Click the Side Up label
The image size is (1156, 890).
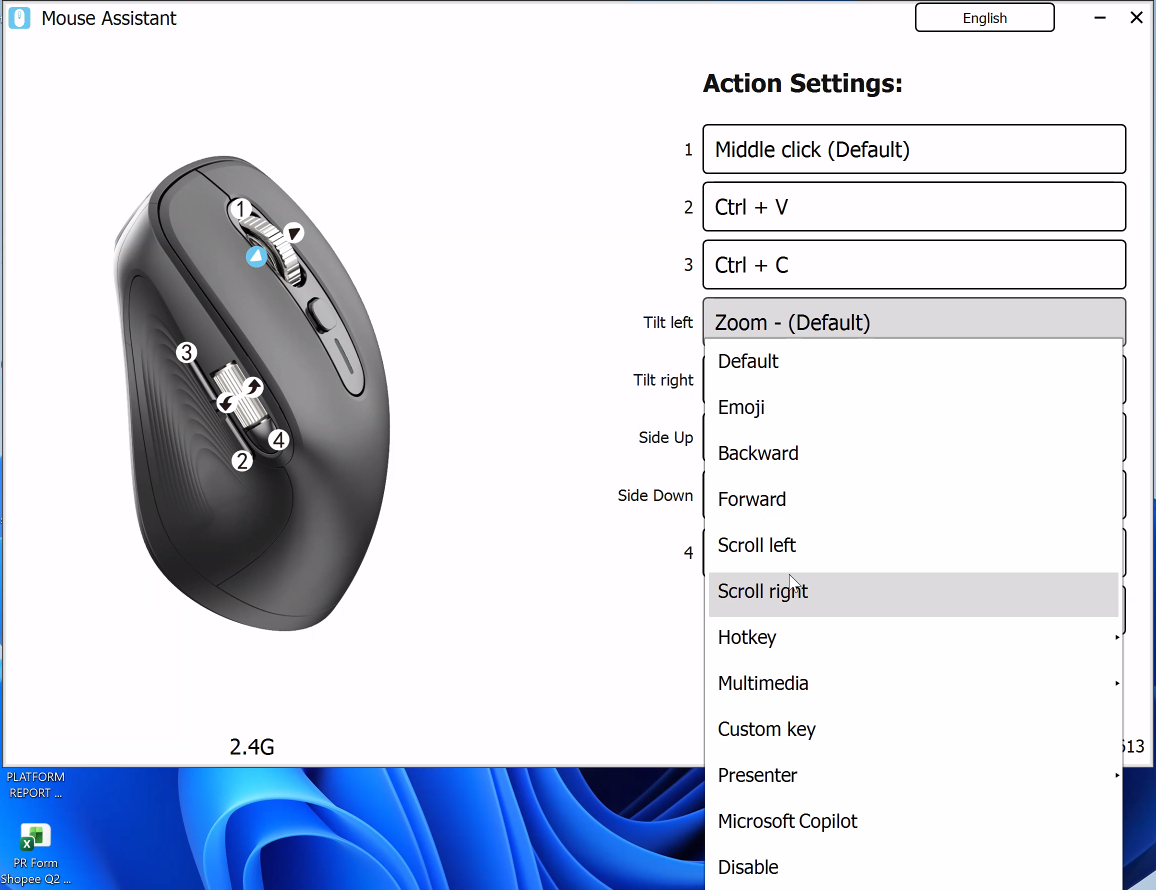[x=666, y=437]
